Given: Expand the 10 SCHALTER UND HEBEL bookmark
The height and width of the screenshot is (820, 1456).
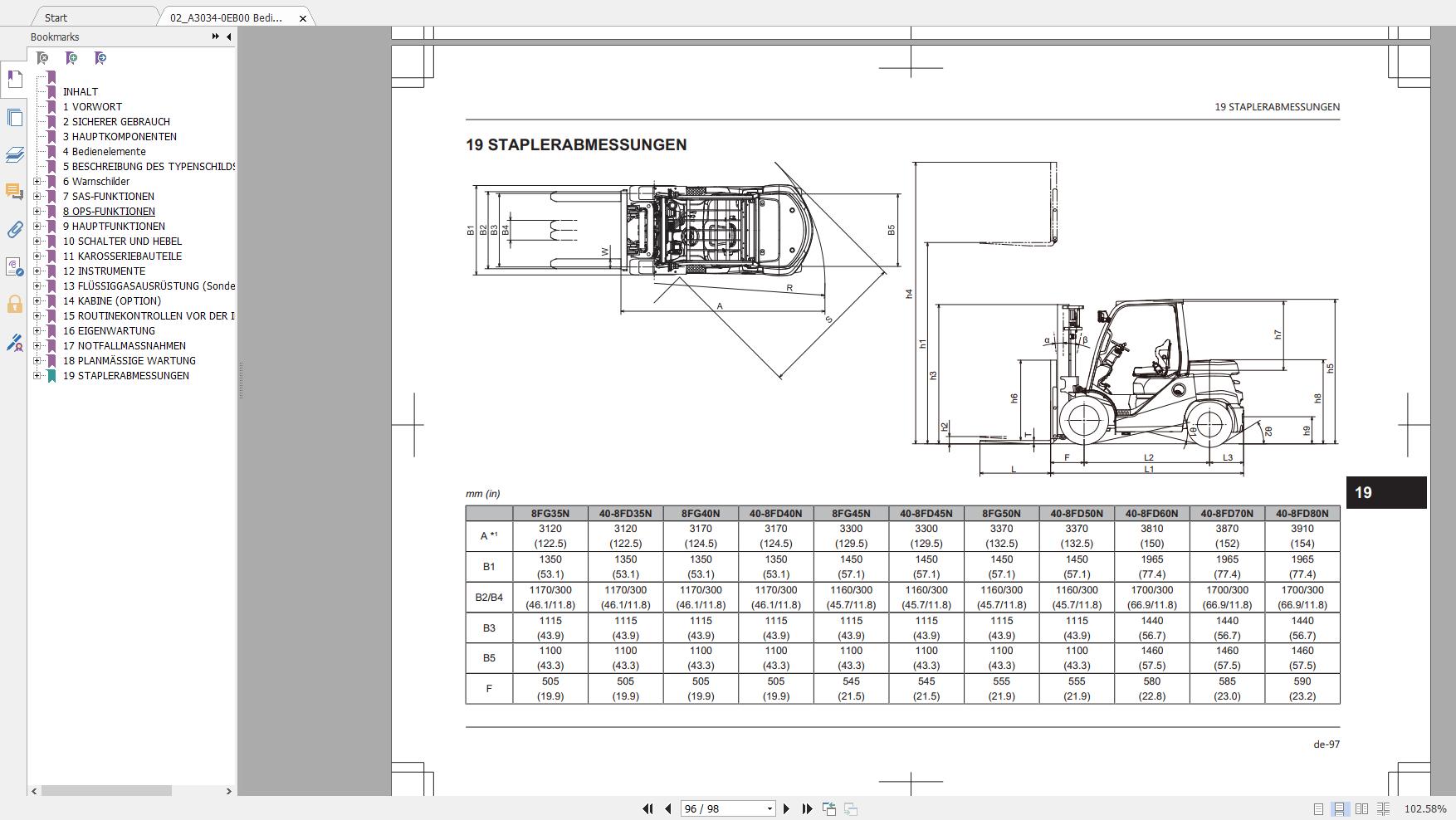Looking at the screenshot, I should (x=37, y=241).
